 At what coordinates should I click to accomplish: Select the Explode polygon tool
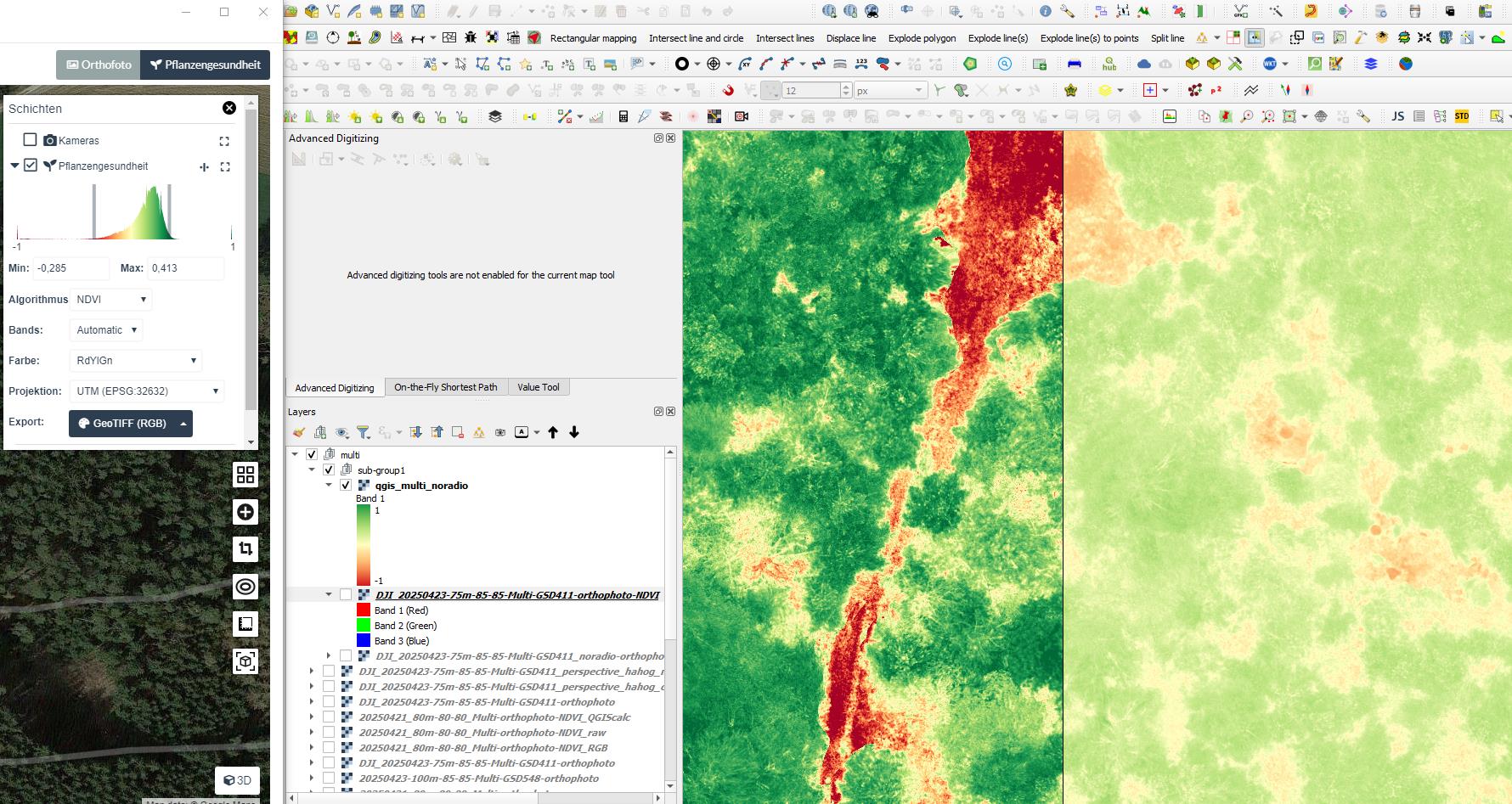click(922, 38)
